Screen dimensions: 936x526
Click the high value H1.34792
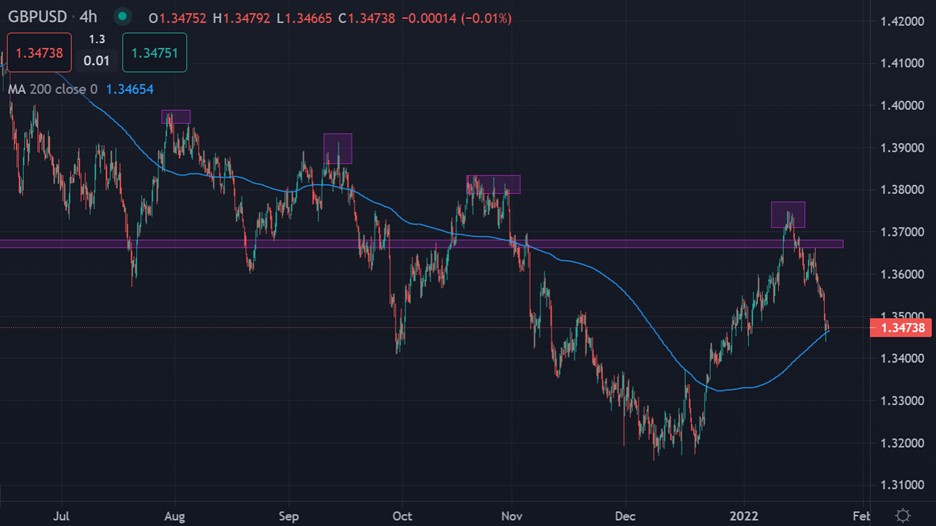242,19
